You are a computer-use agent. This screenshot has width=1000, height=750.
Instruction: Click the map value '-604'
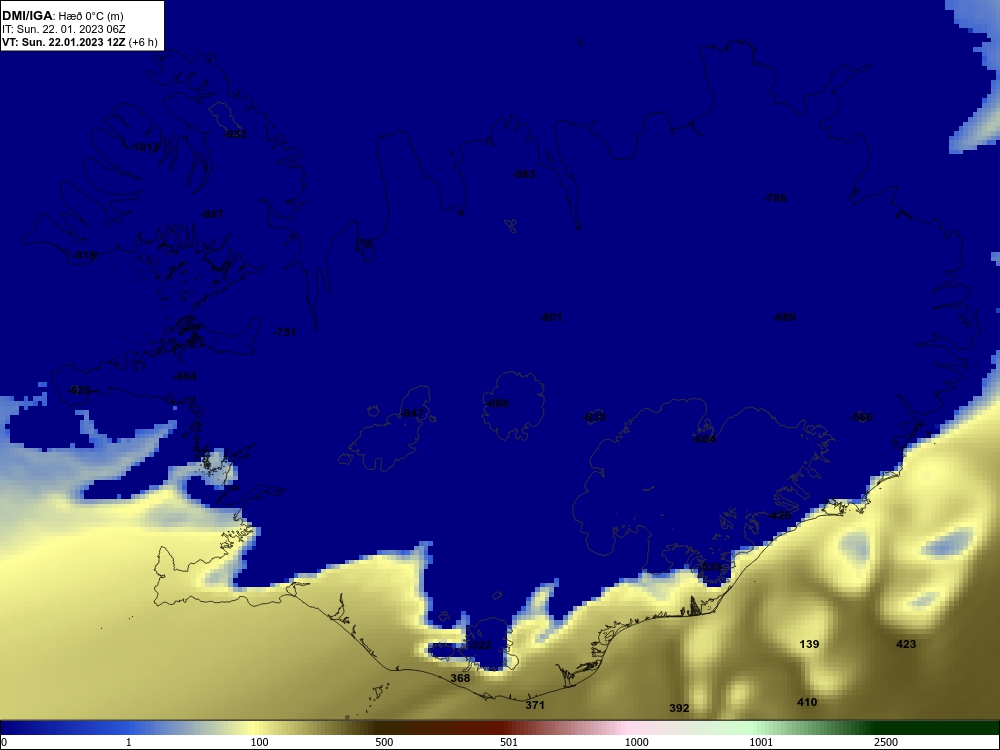click(704, 439)
